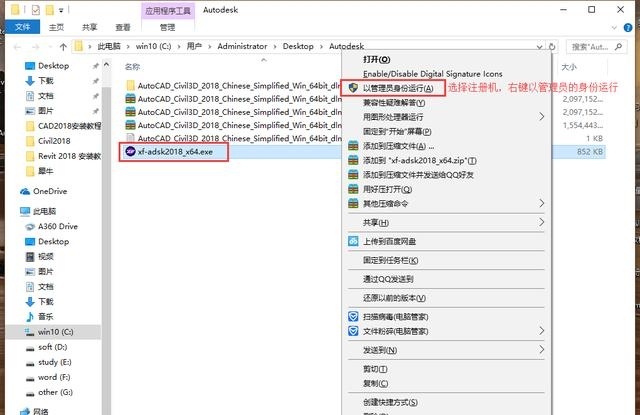Click the 此电脑 computer icon in sidebar
The image size is (640, 415).
point(25,211)
